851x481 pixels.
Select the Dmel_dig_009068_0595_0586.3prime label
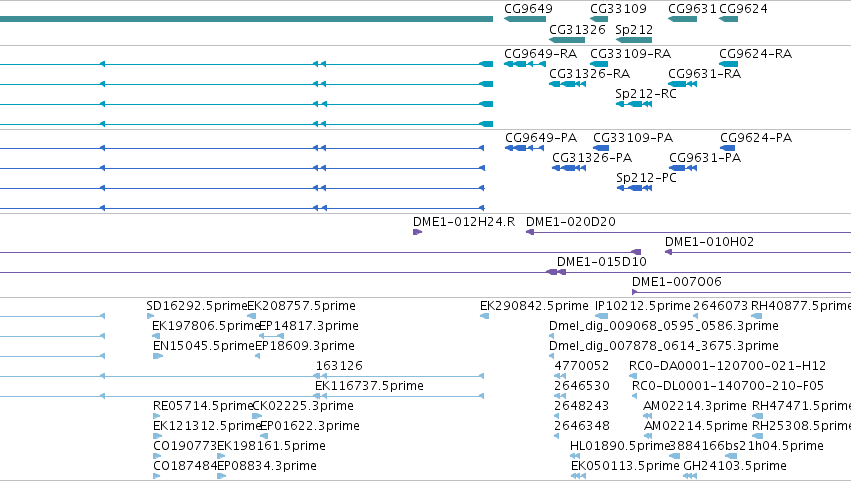coord(664,326)
